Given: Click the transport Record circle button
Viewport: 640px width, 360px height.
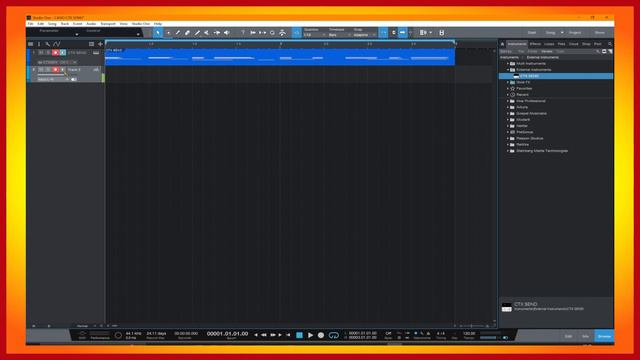Looking at the screenshot, I should (x=321, y=335).
